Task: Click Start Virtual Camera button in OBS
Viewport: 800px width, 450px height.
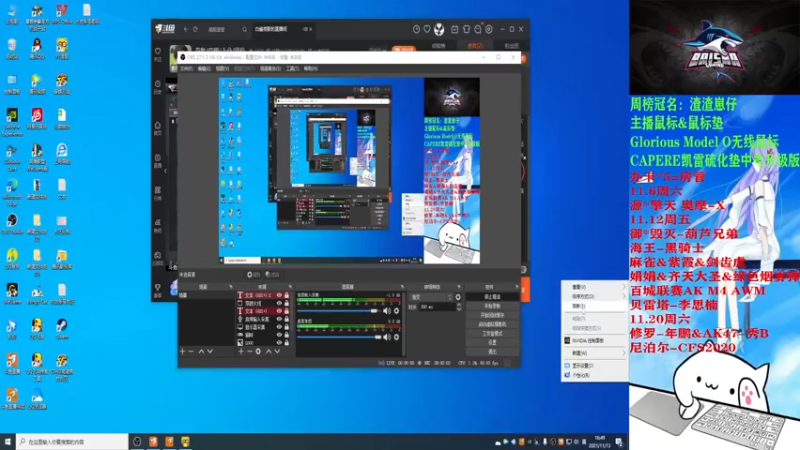Action: (492, 324)
